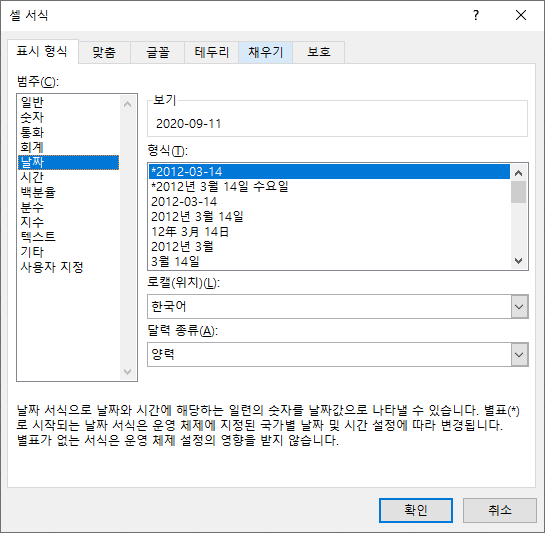Open the 채우기 tab
The height and width of the screenshot is (533, 545).
(265, 53)
